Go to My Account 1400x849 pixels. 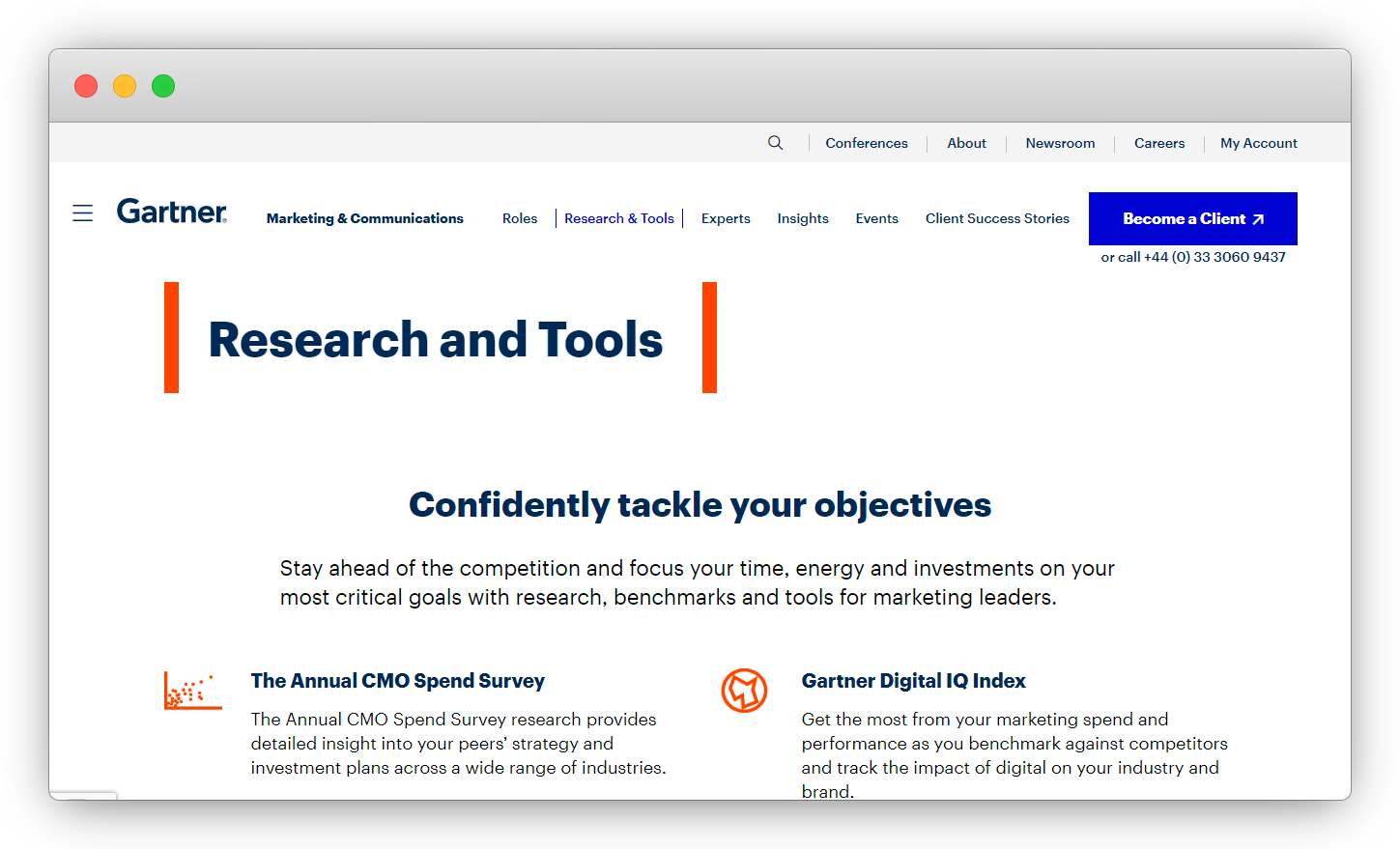[x=1259, y=142]
